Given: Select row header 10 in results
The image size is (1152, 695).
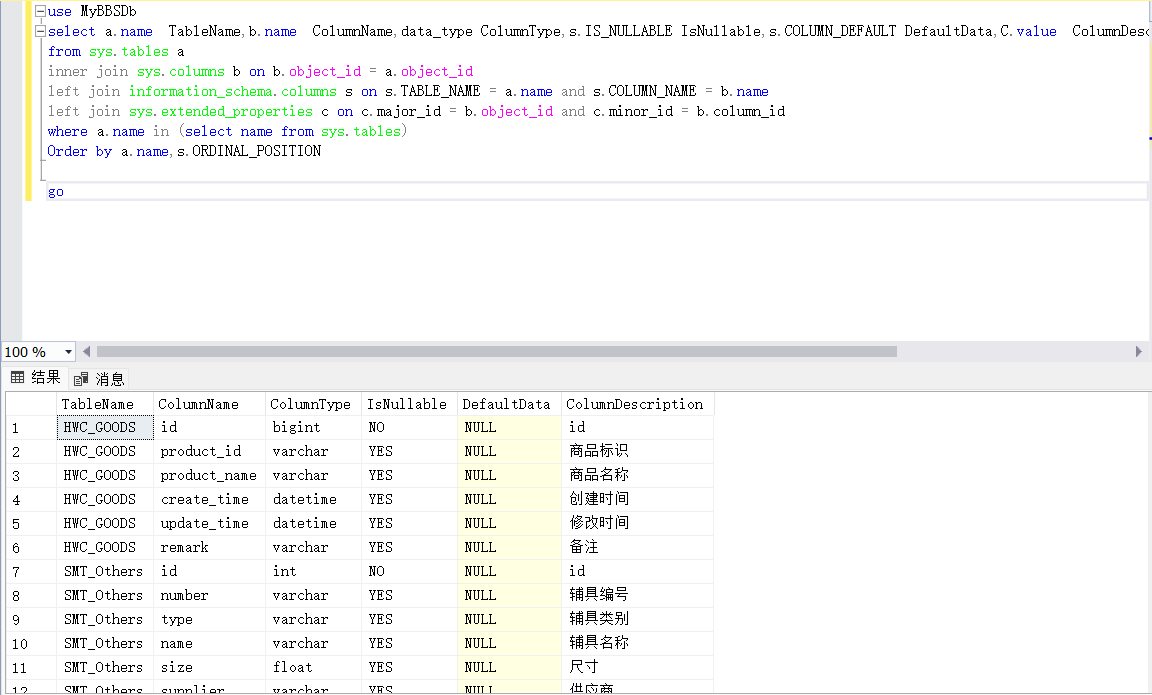Looking at the screenshot, I should click(32, 644).
